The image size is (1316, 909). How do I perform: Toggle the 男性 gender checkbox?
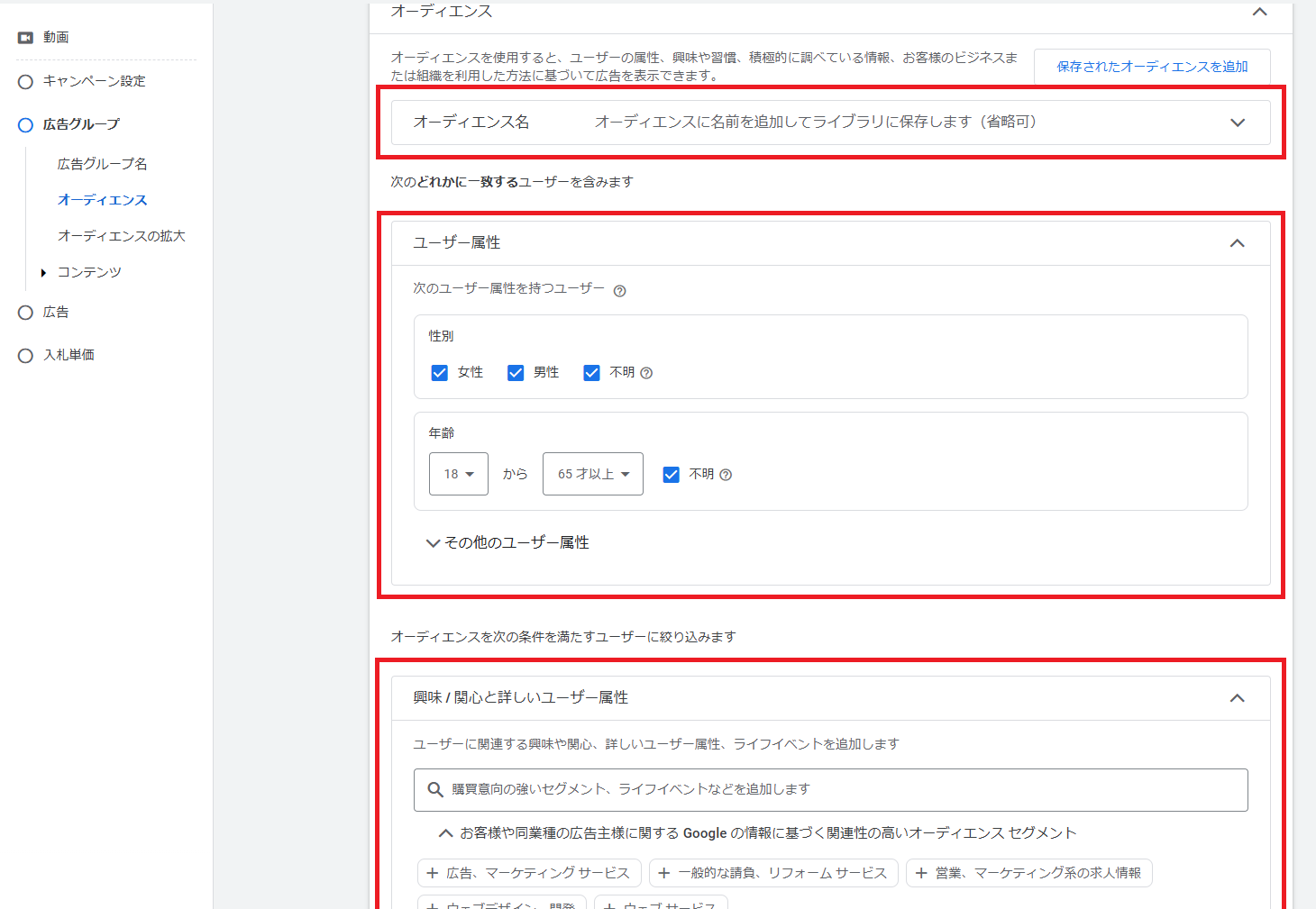(516, 373)
